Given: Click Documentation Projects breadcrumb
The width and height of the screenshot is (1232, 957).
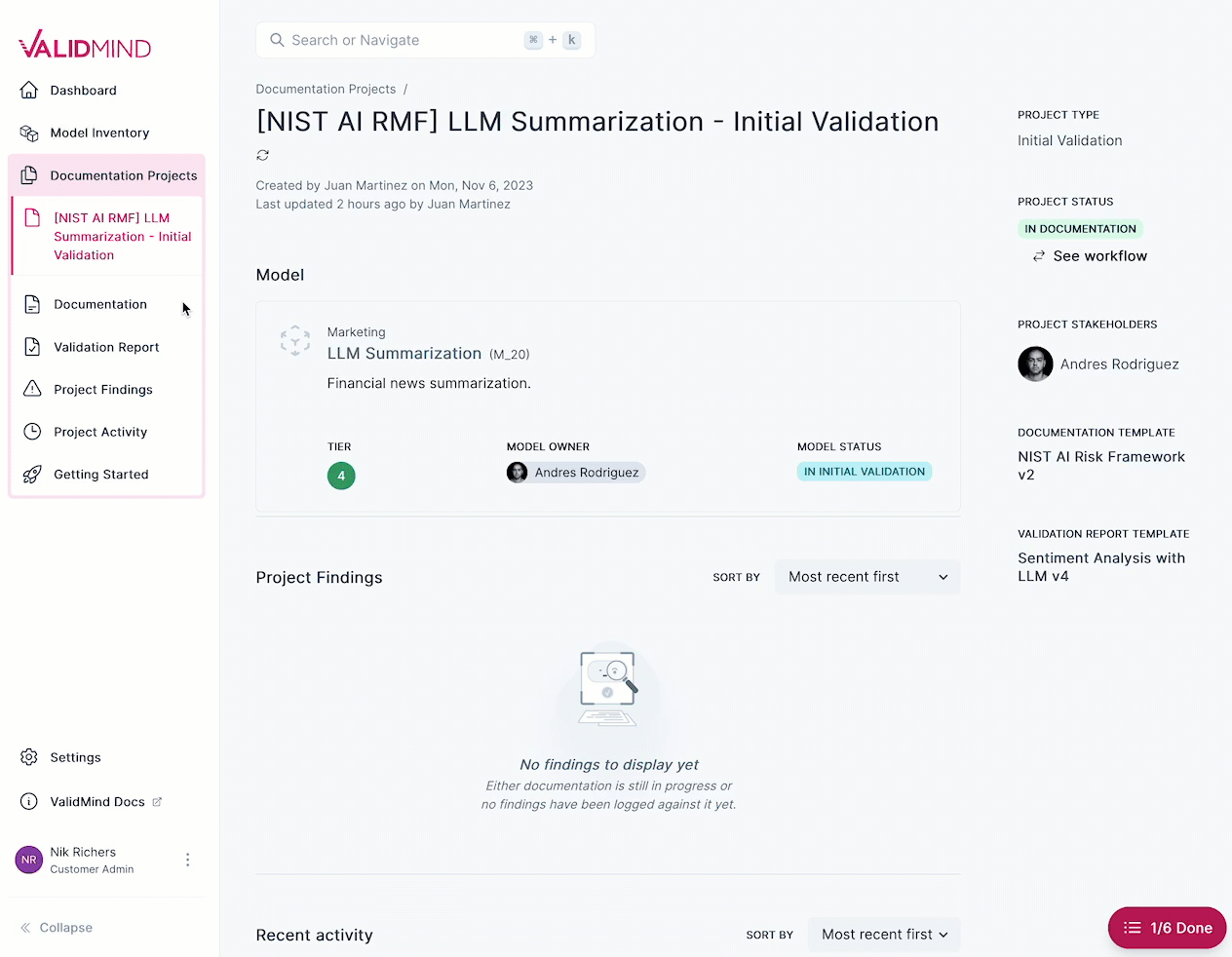Looking at the screenshot, I should 326,89.
